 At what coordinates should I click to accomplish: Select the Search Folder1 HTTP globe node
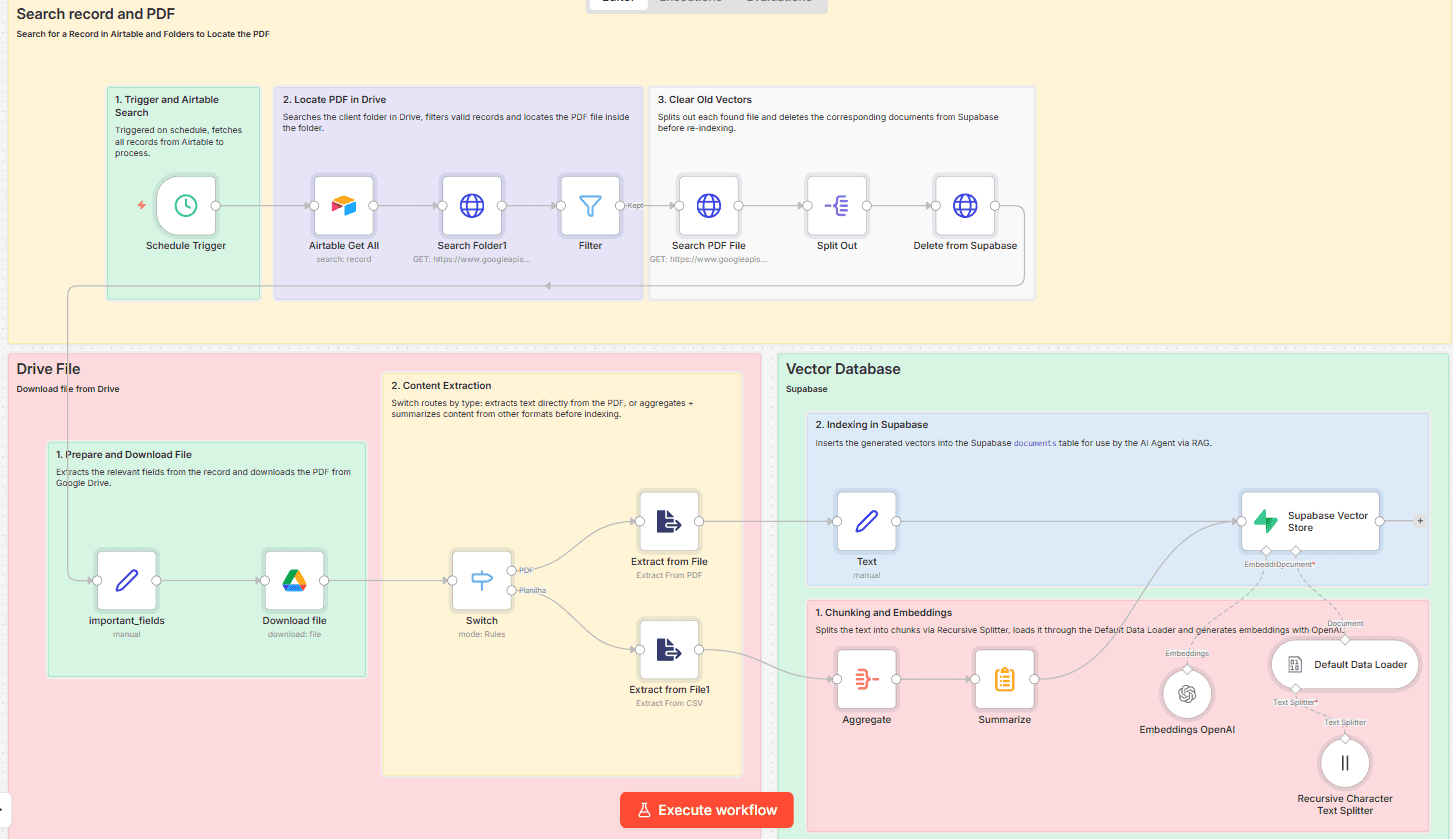tap(472, 206)
